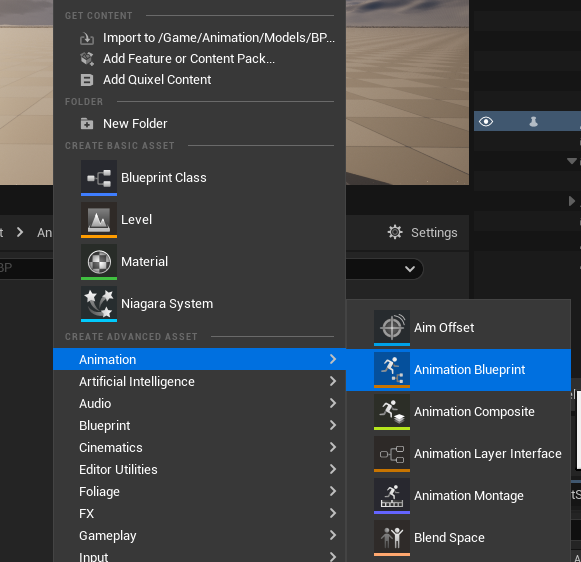Open the search filter dropdown chevron
581x562 pixels.
click(410, 269)
